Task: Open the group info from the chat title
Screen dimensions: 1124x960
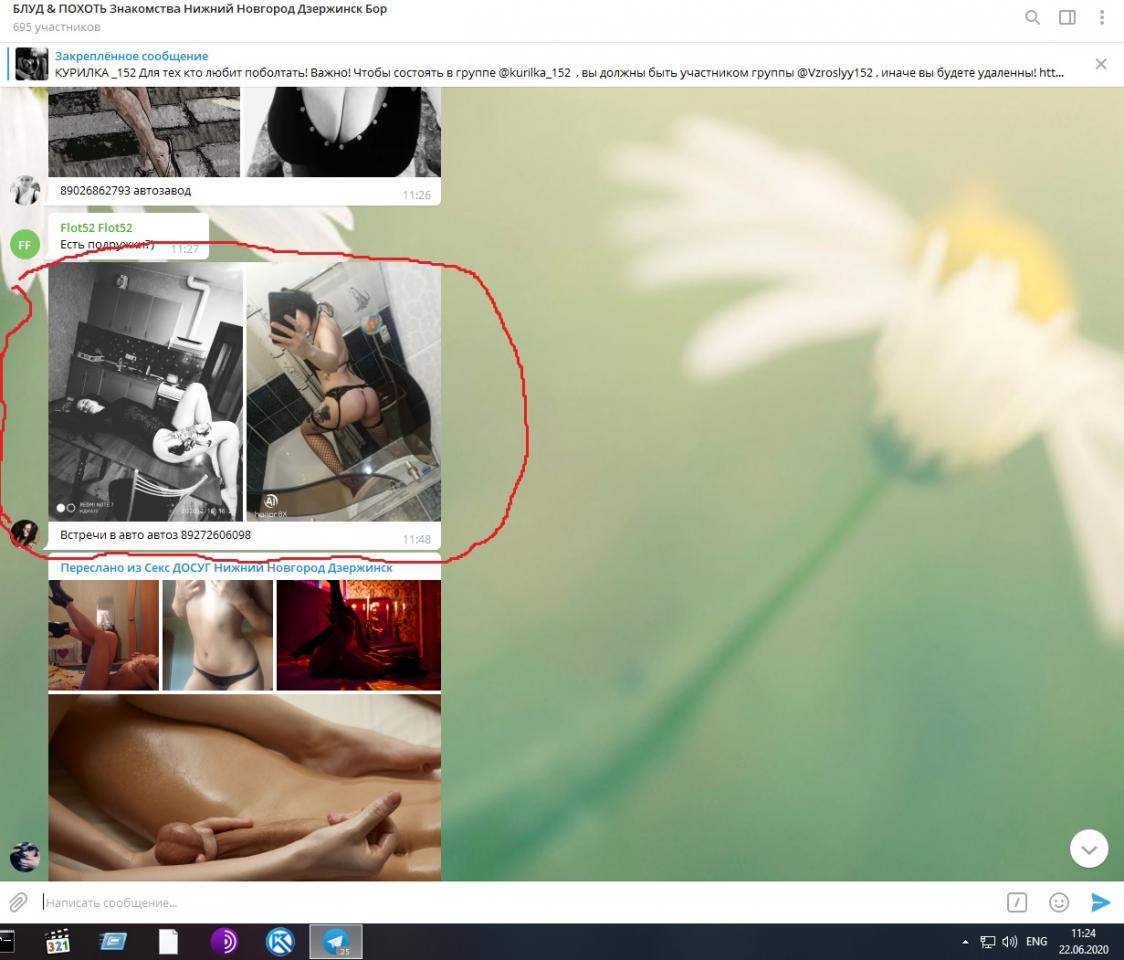Action: [x=200, y=9]
